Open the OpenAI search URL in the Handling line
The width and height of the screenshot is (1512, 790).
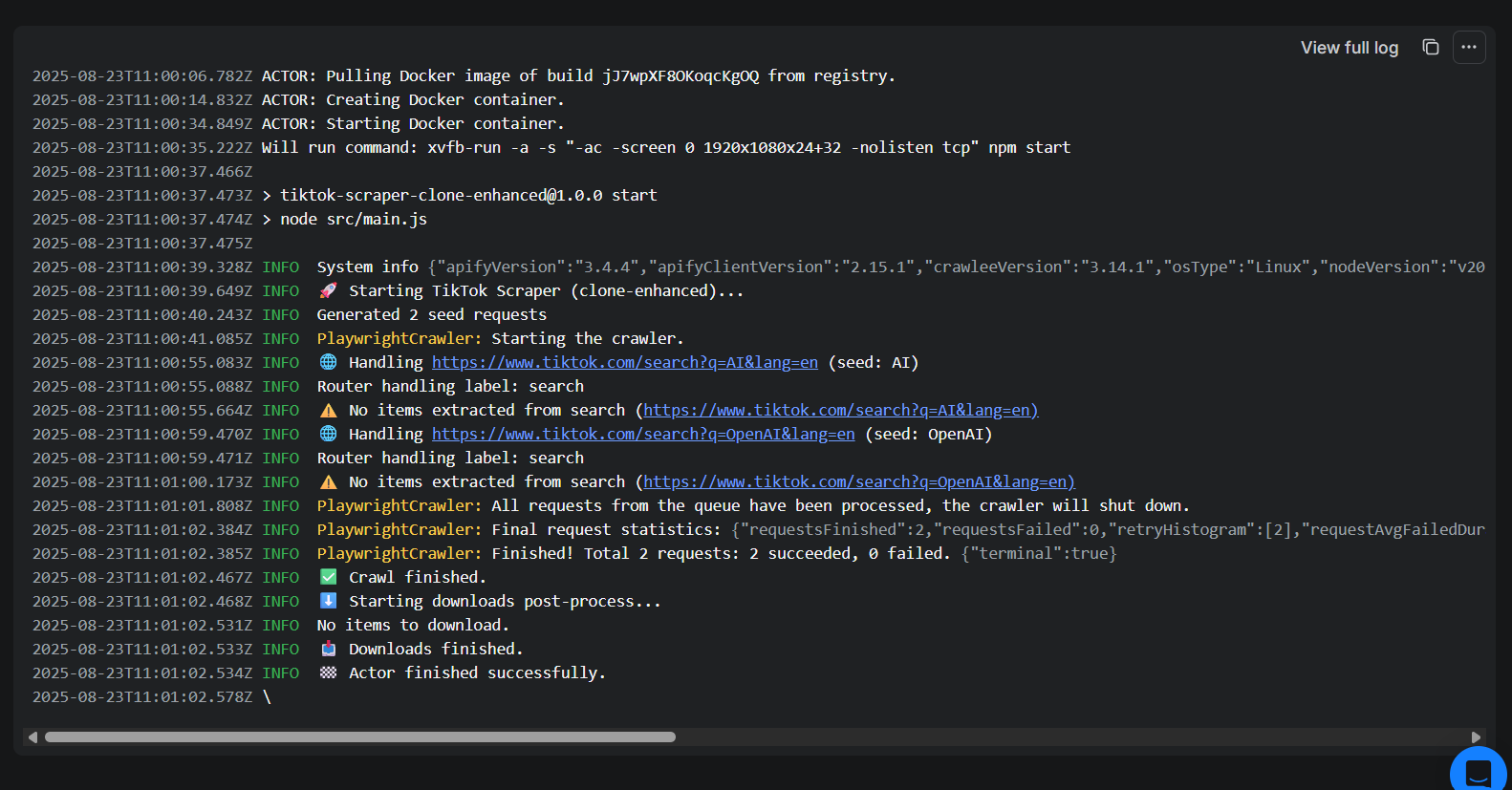coord(643,435)
